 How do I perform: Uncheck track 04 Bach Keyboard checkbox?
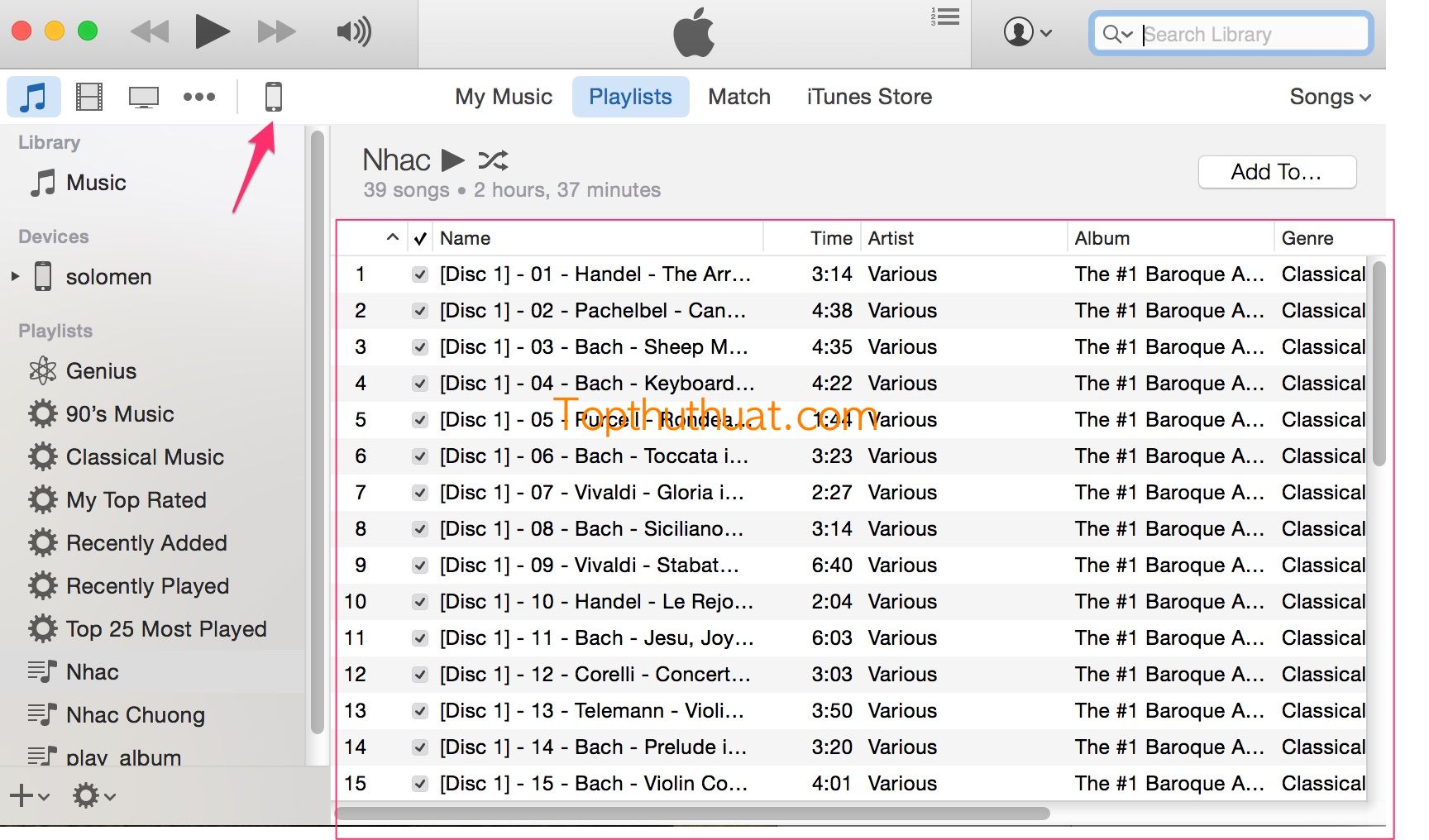click(420, 384)
